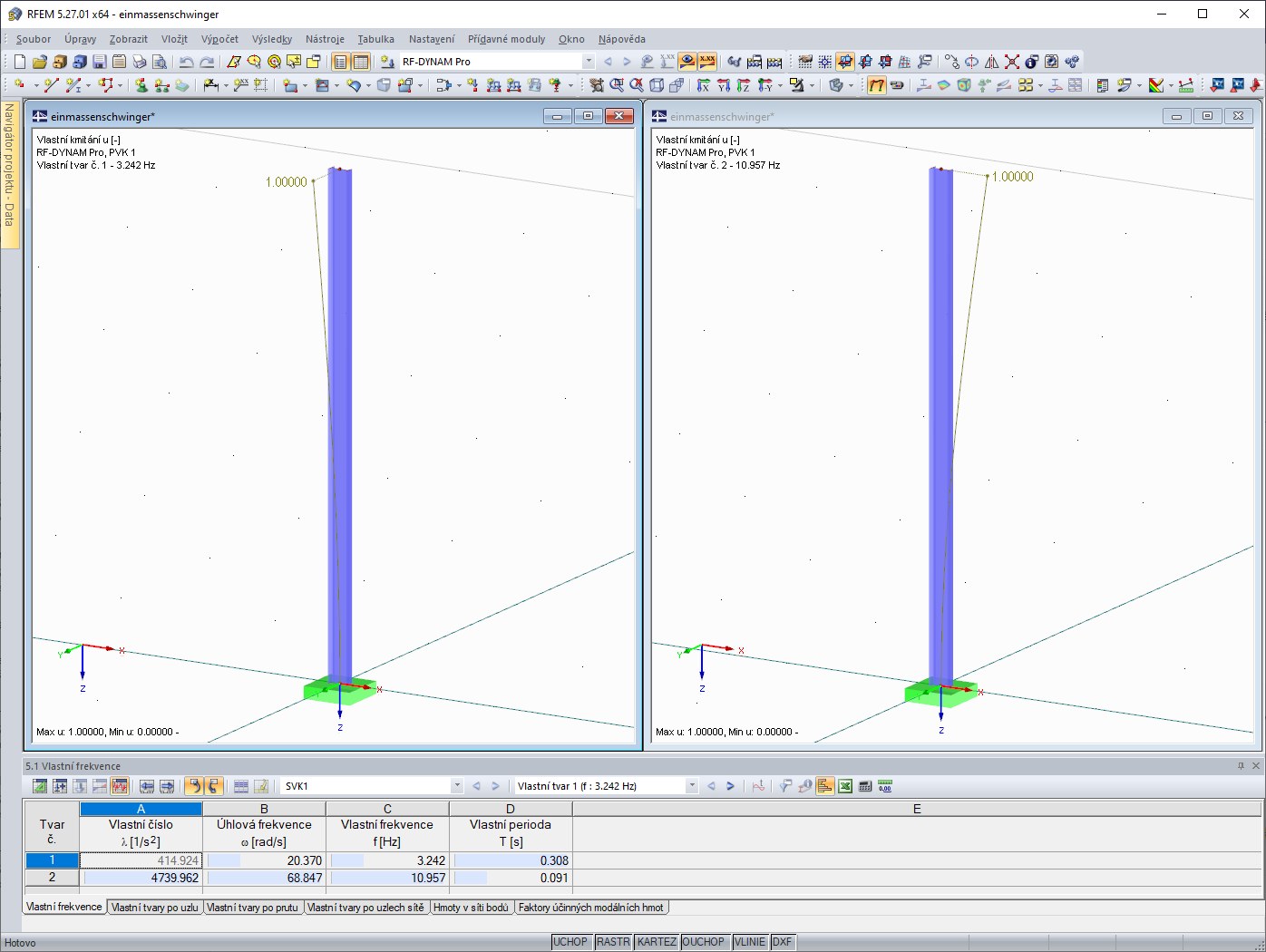The width and height of the screenshot is (1266, 952).
Task: Redo the last undone action
Action: tap(207, 62)
